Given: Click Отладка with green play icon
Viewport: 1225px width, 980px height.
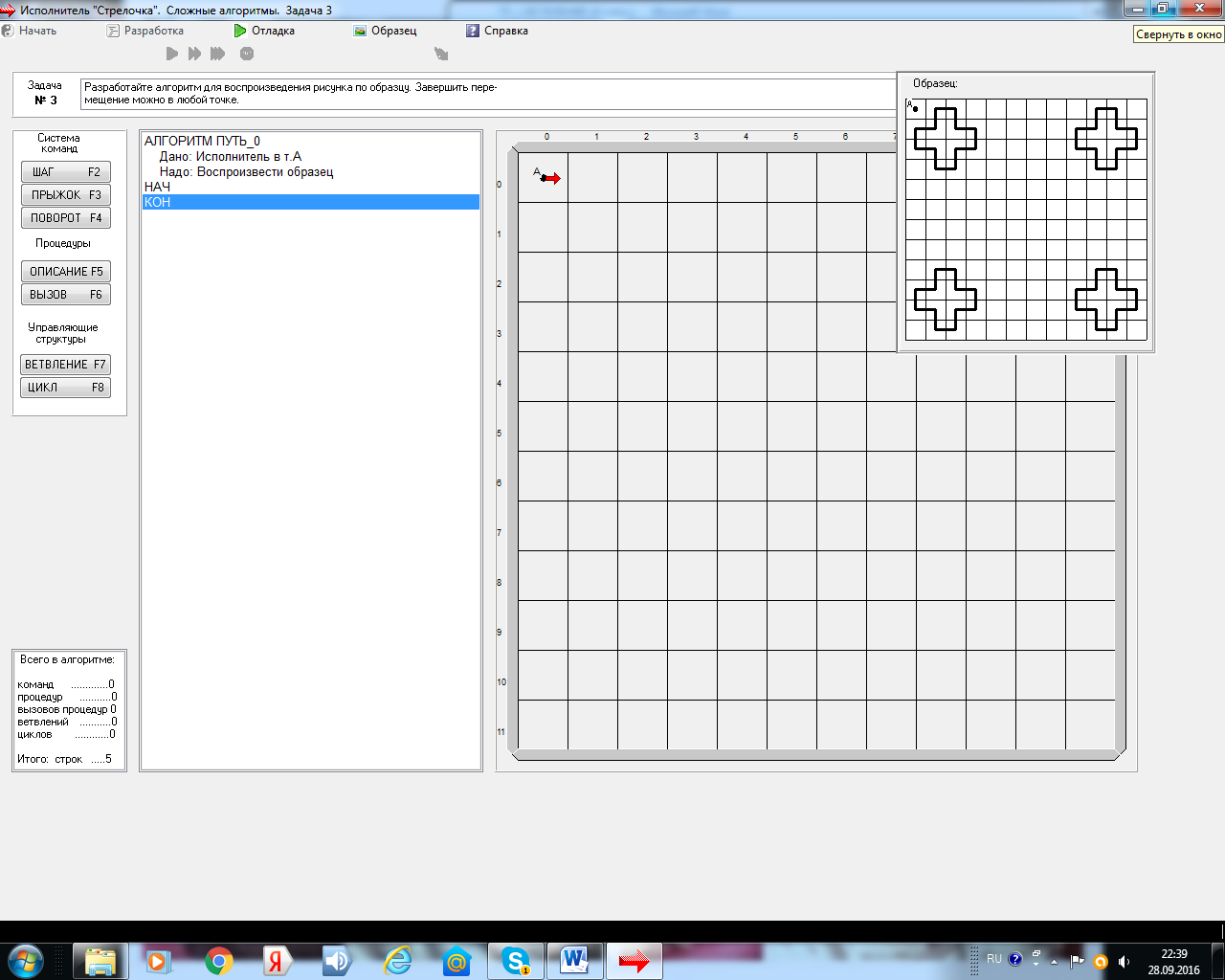Looking at the screenshot, I should pyautogui.click(x=265, y=31).
